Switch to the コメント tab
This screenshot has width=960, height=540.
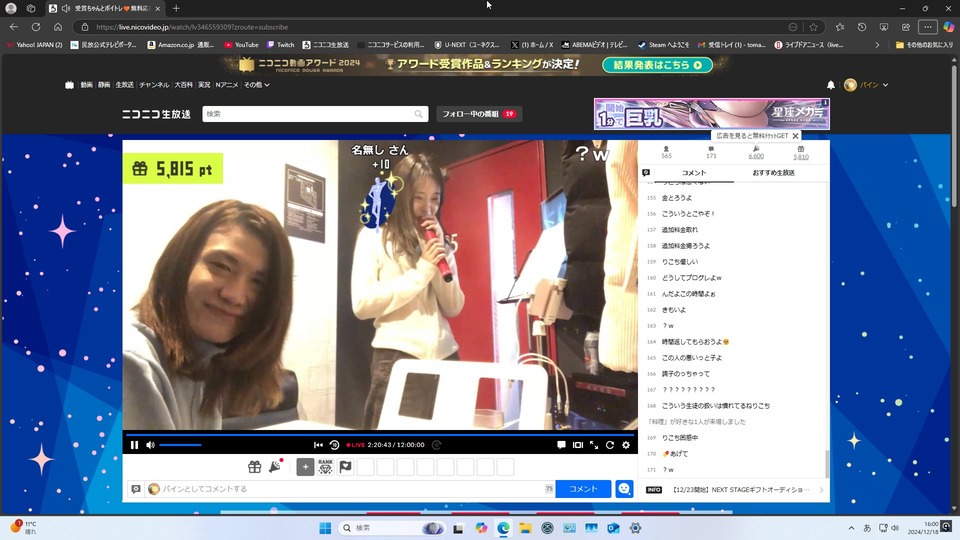coord(694,173)
